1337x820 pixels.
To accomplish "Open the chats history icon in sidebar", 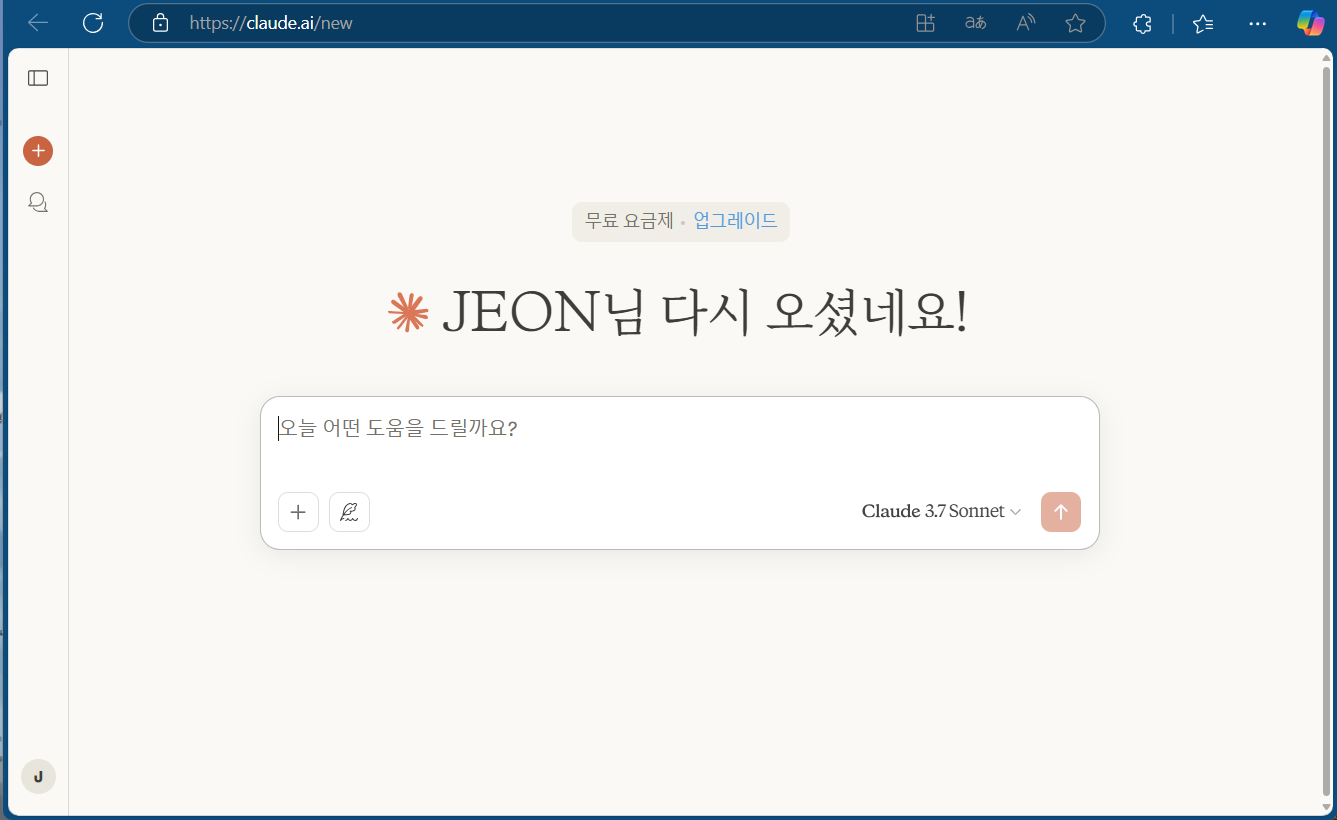I will [x=38, y=203].
